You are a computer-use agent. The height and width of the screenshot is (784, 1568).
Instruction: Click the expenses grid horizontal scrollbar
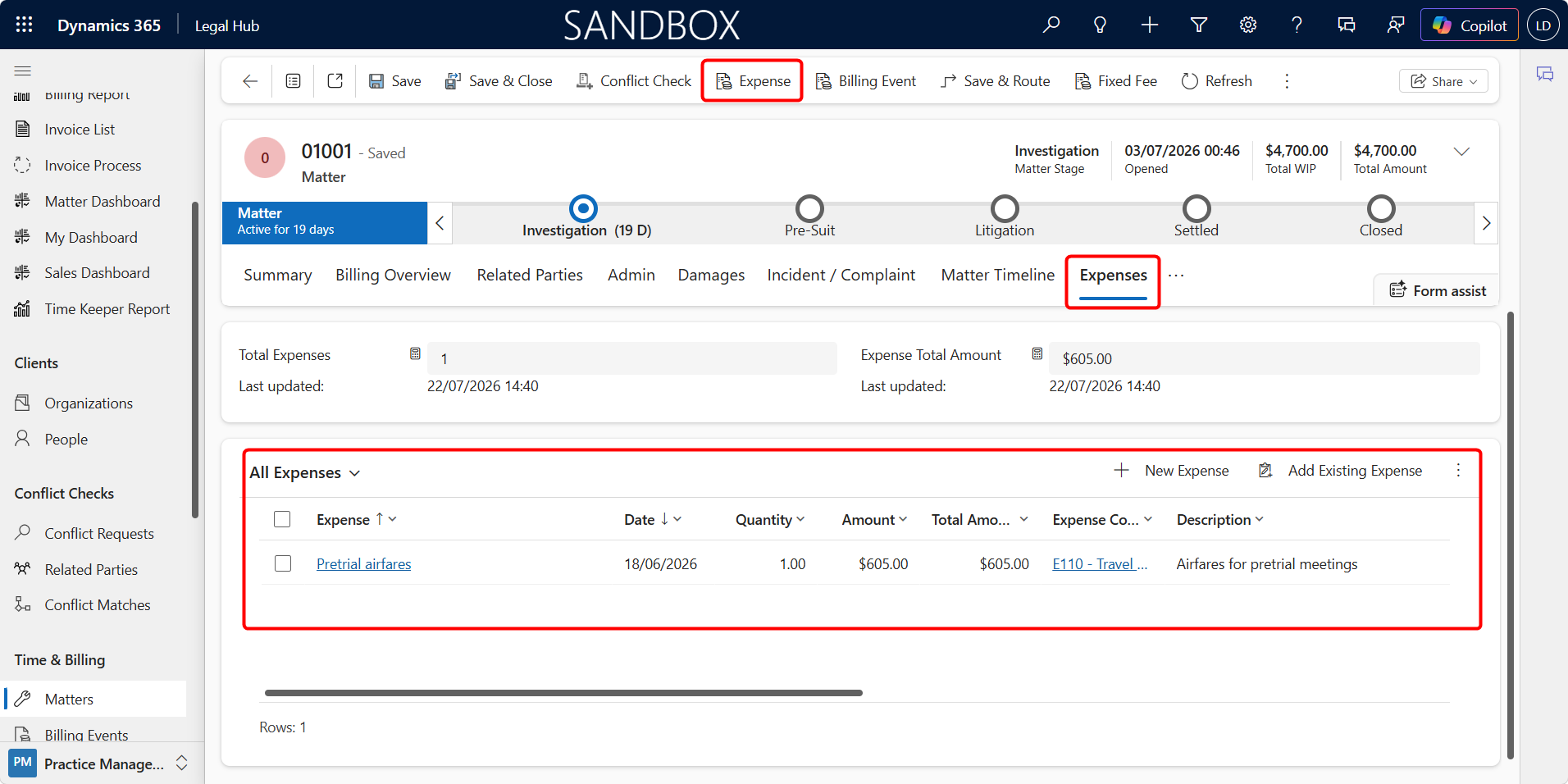563,693
